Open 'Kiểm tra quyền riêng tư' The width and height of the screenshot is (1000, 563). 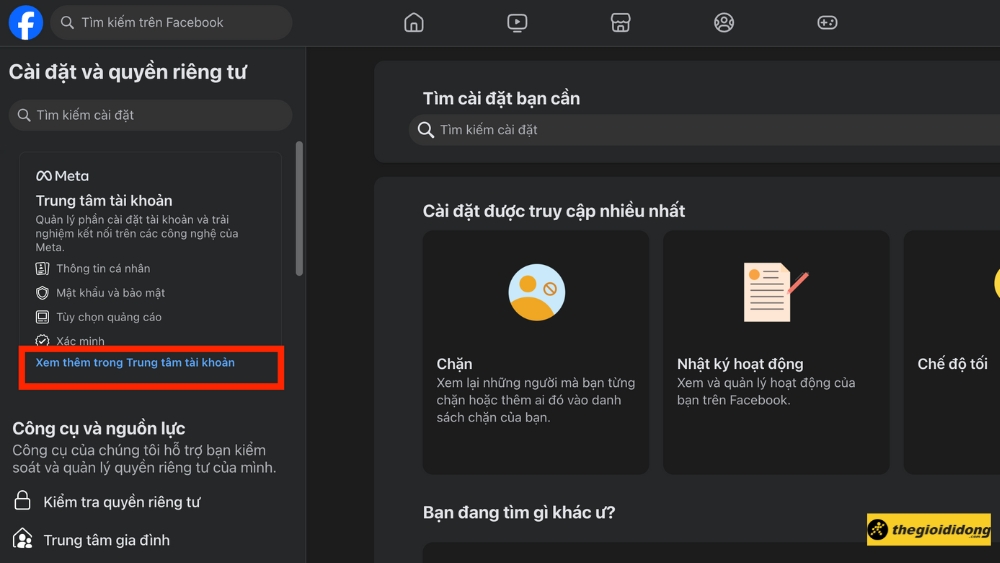[x=122, y=502]
